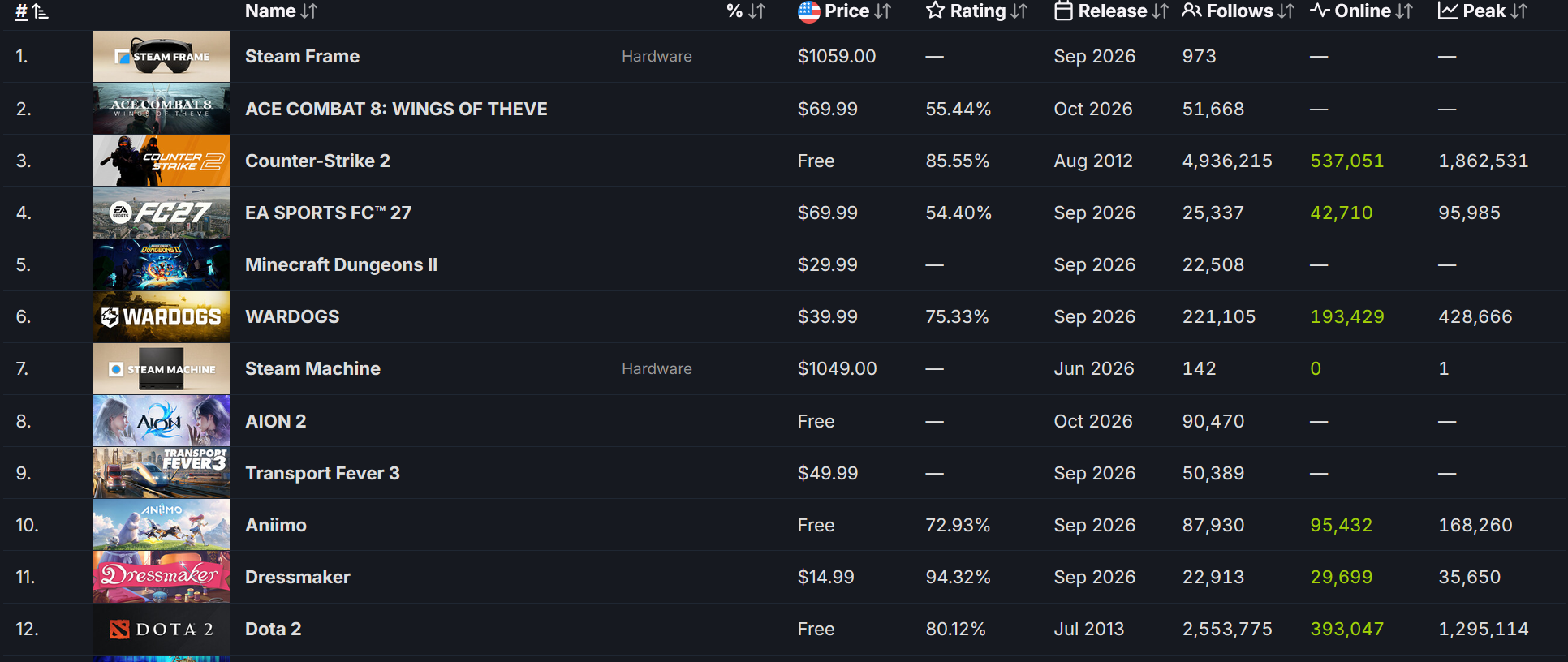
Task: Sort by Follows people column header
Action: point(1238,11)
